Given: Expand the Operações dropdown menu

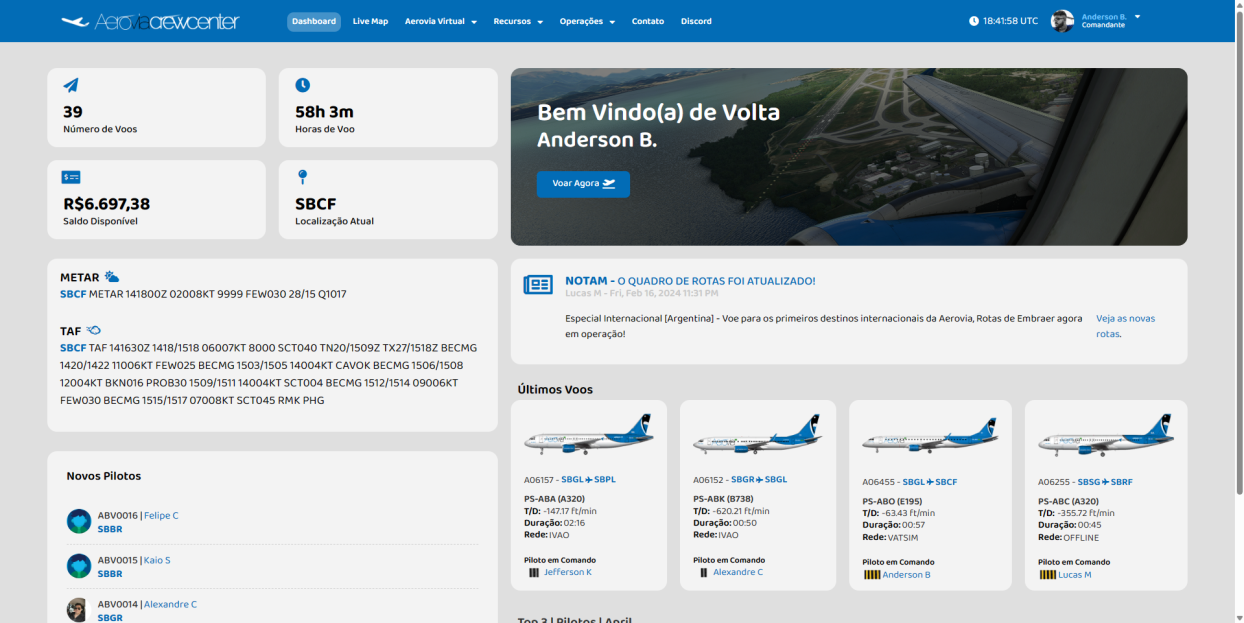Looking at the screenshot, I should tap(587, 21).
